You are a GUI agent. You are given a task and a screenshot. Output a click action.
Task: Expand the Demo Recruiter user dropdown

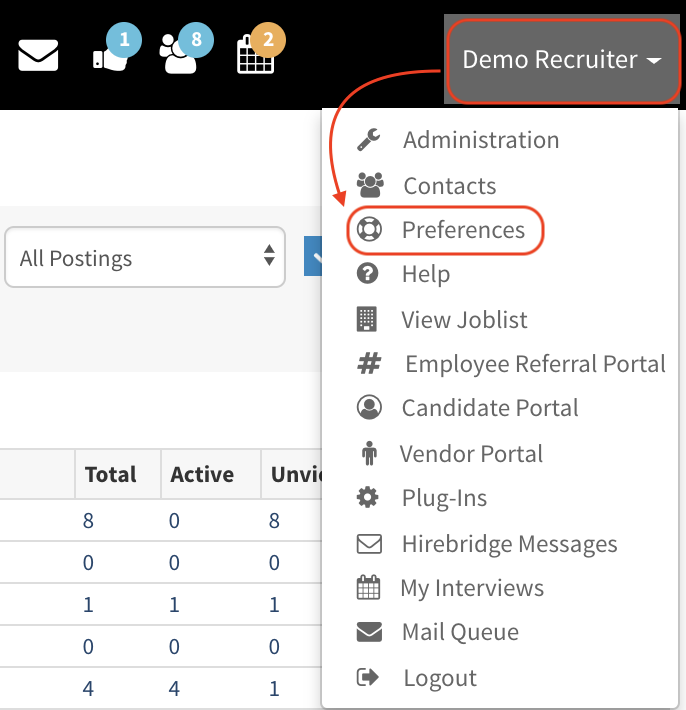[562, 60]
